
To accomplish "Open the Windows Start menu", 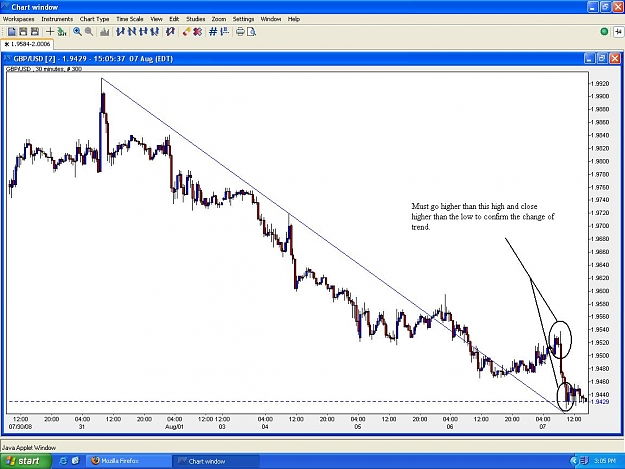I will pyautogui.click(x=26, y=461).
